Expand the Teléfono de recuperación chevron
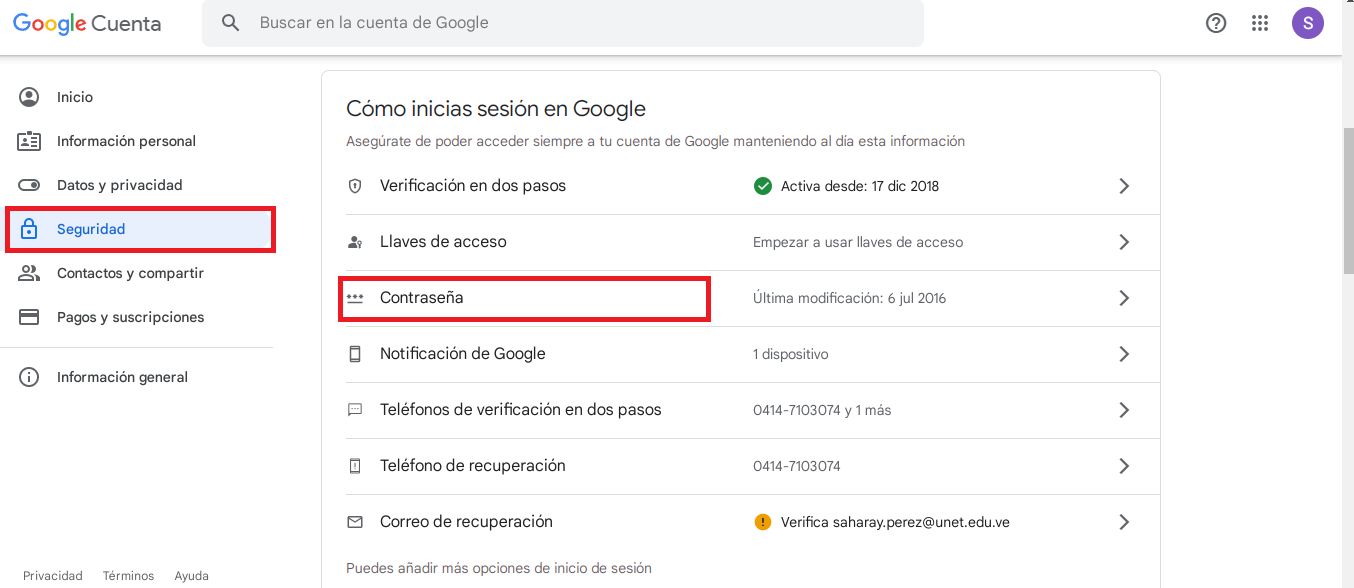Image resolution: width=1354 pixels, height=588 pixels. 1123,465
